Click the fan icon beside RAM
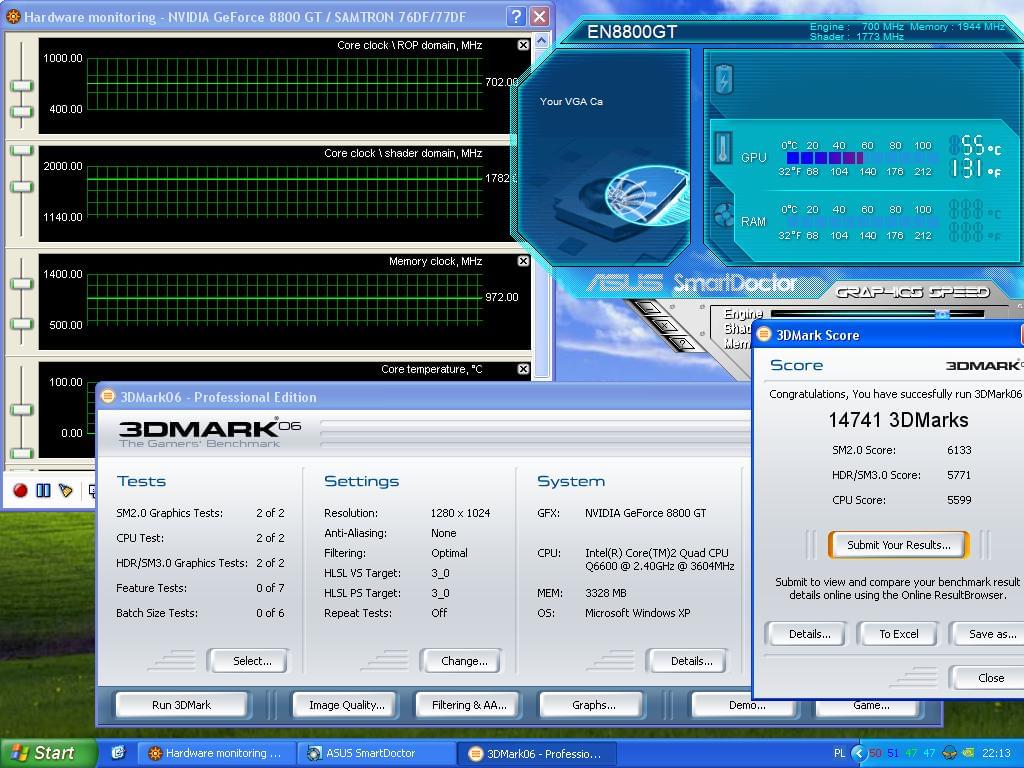The image size is (1024, 768). (724, 216)
